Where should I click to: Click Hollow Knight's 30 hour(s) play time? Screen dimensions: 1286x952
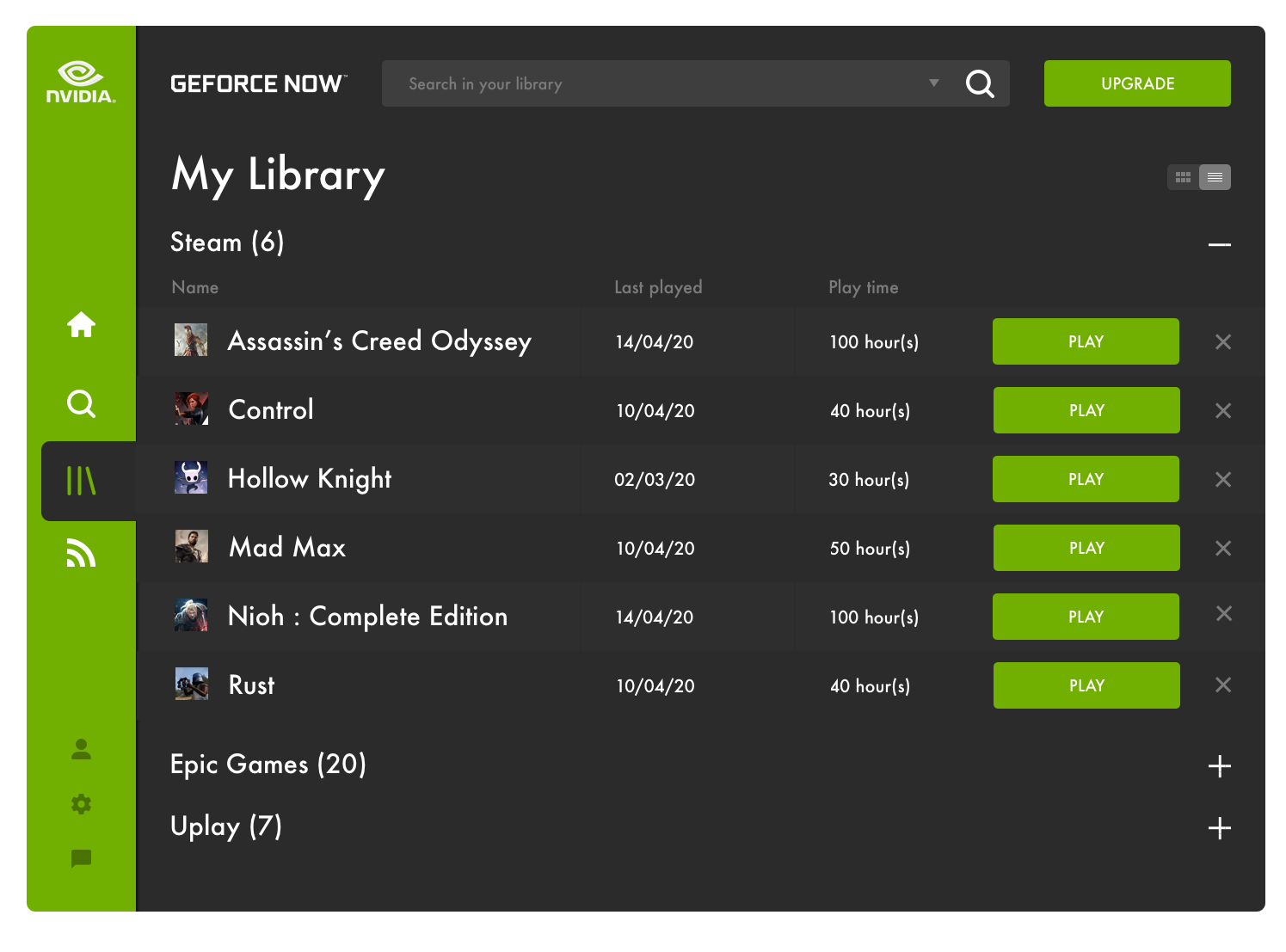(x=869, y=480)
